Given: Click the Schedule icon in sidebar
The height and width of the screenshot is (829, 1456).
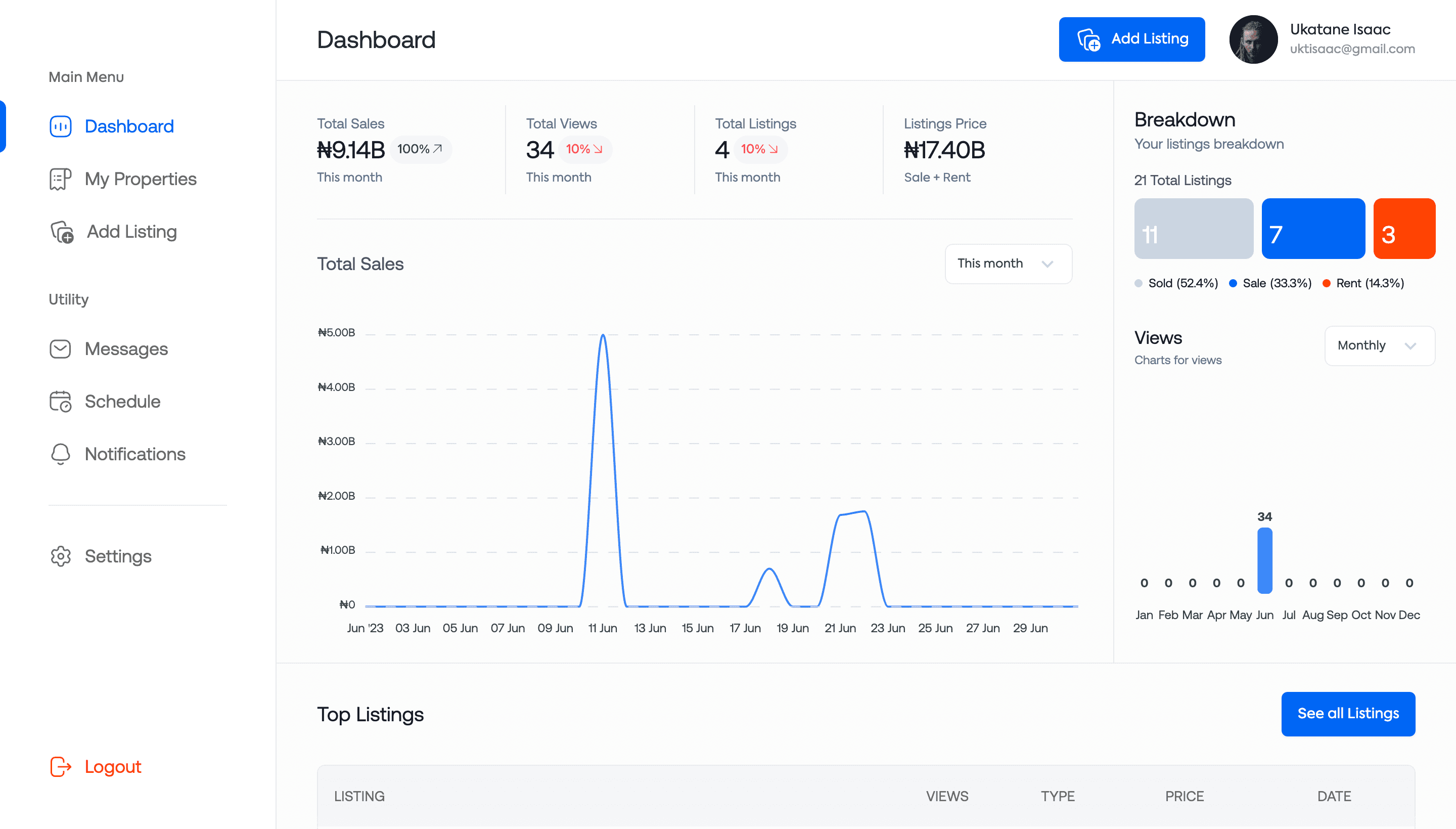Looking at the screenshot, I should [x=59, y=401].
